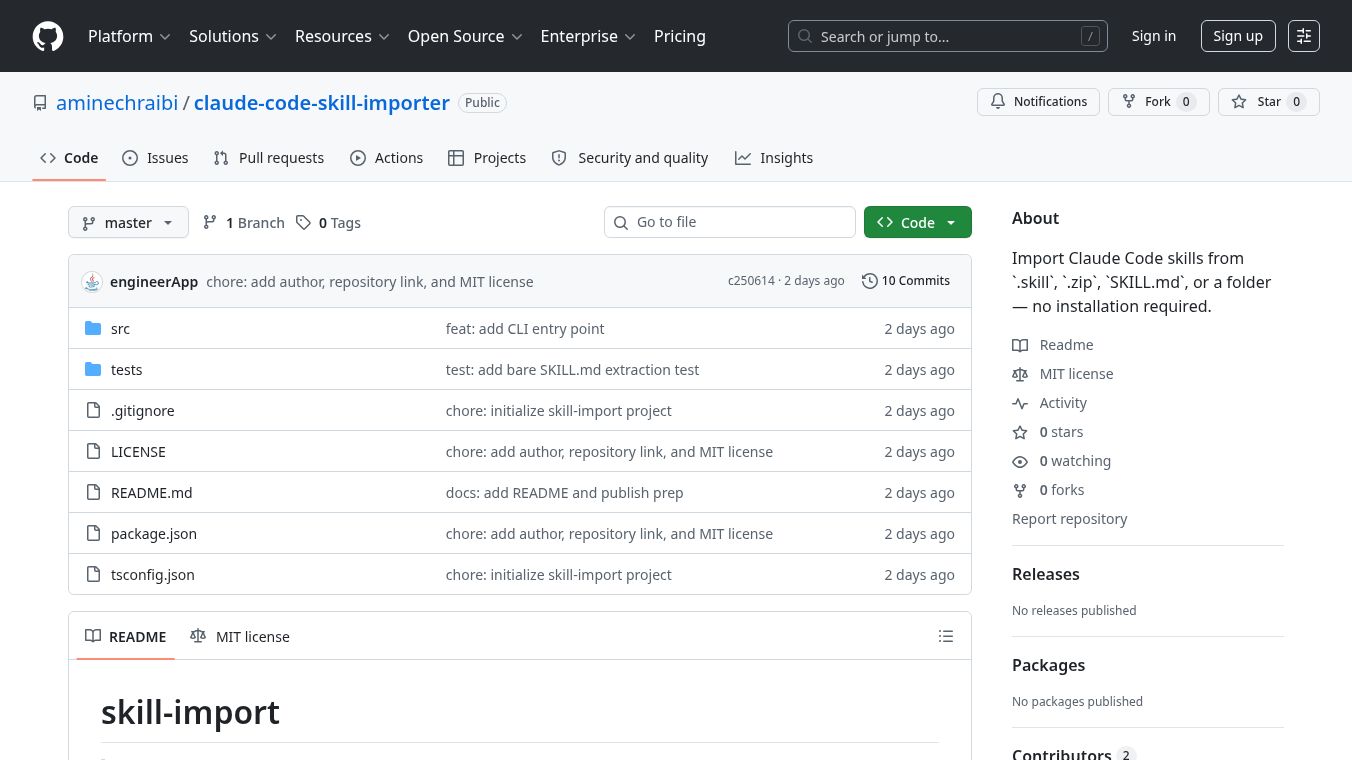Open the Packages section heading

coord(1048,665)
